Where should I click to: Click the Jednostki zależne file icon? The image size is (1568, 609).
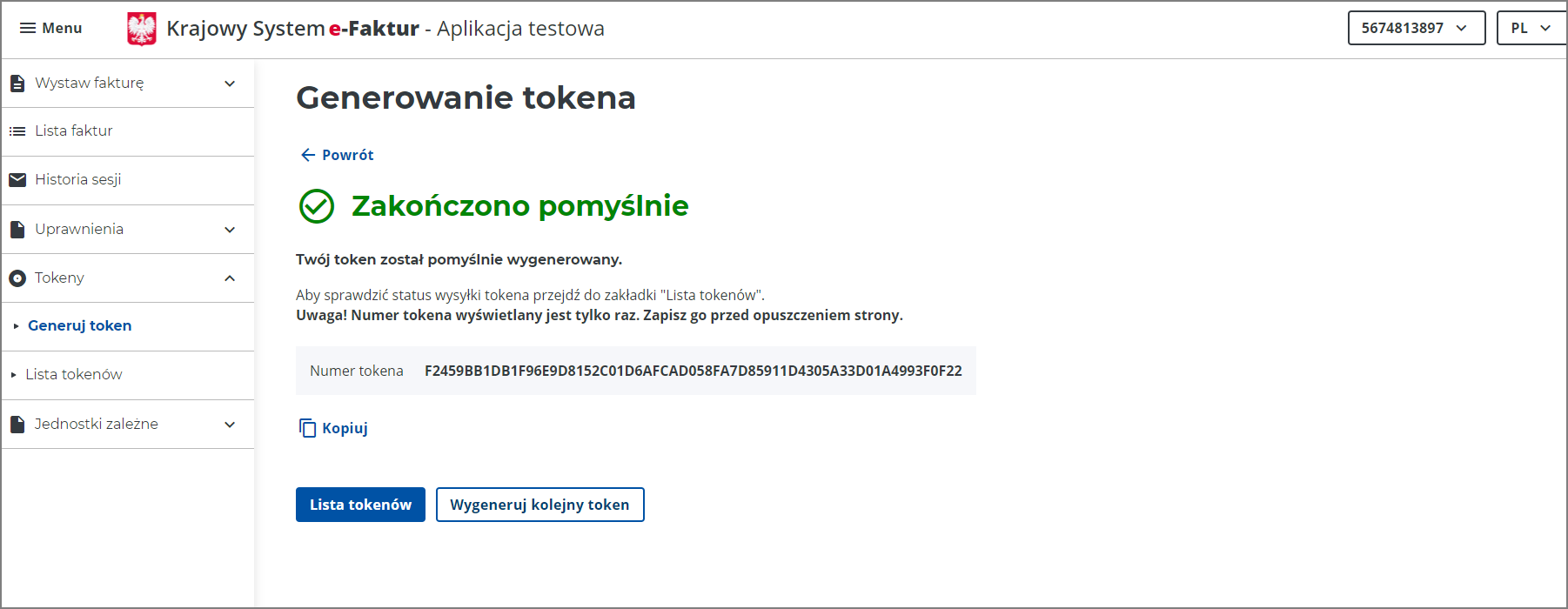click(17, 425)
